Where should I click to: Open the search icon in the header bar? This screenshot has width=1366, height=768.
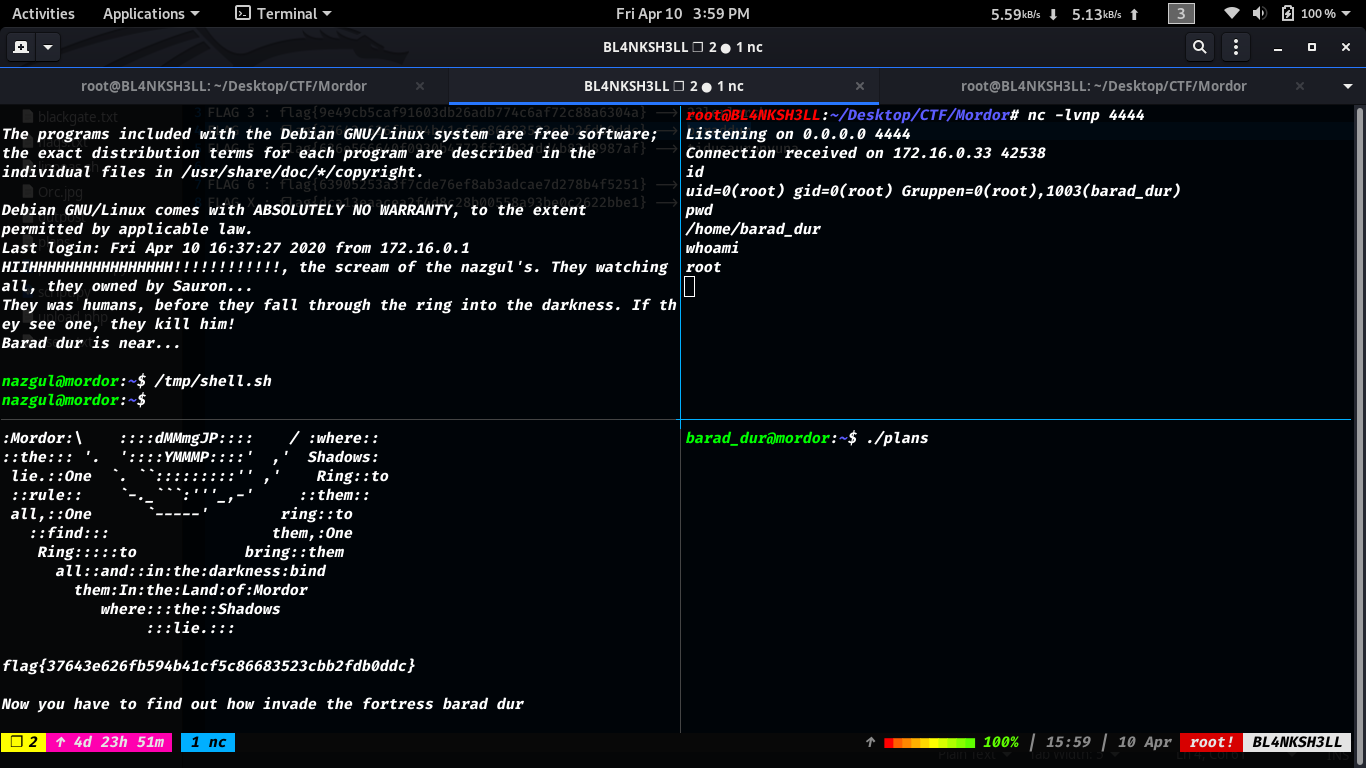pos(1199,47)
